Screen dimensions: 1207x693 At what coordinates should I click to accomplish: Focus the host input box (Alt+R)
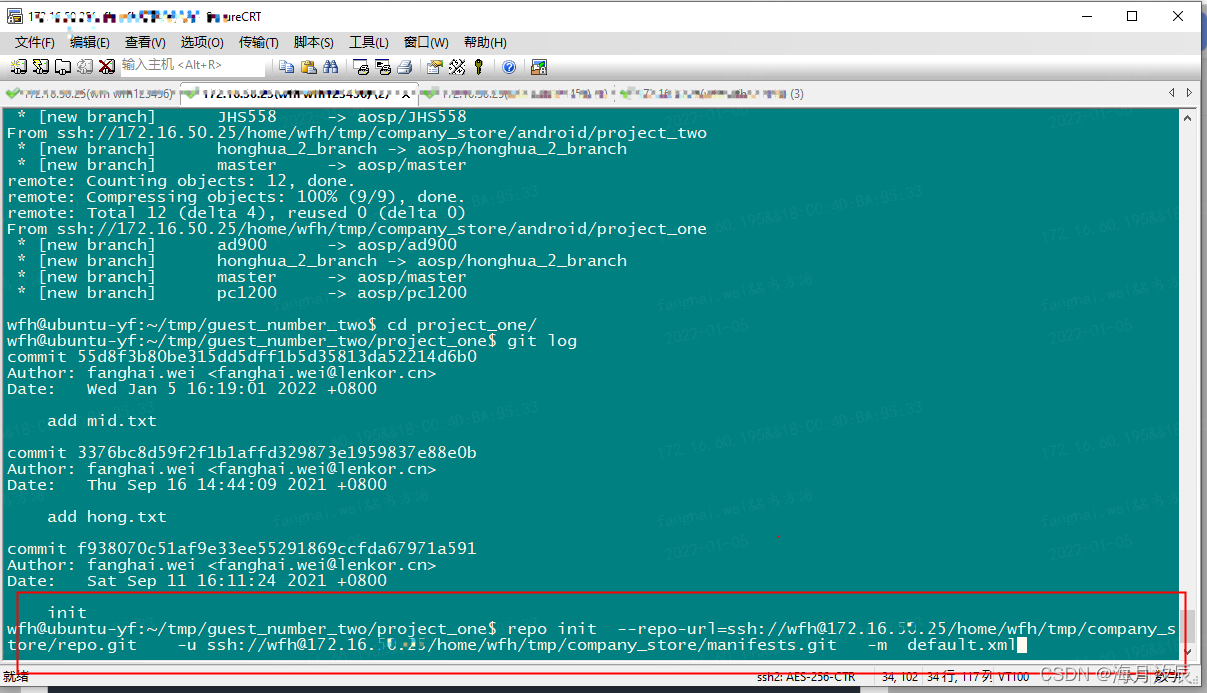[193, 66]
